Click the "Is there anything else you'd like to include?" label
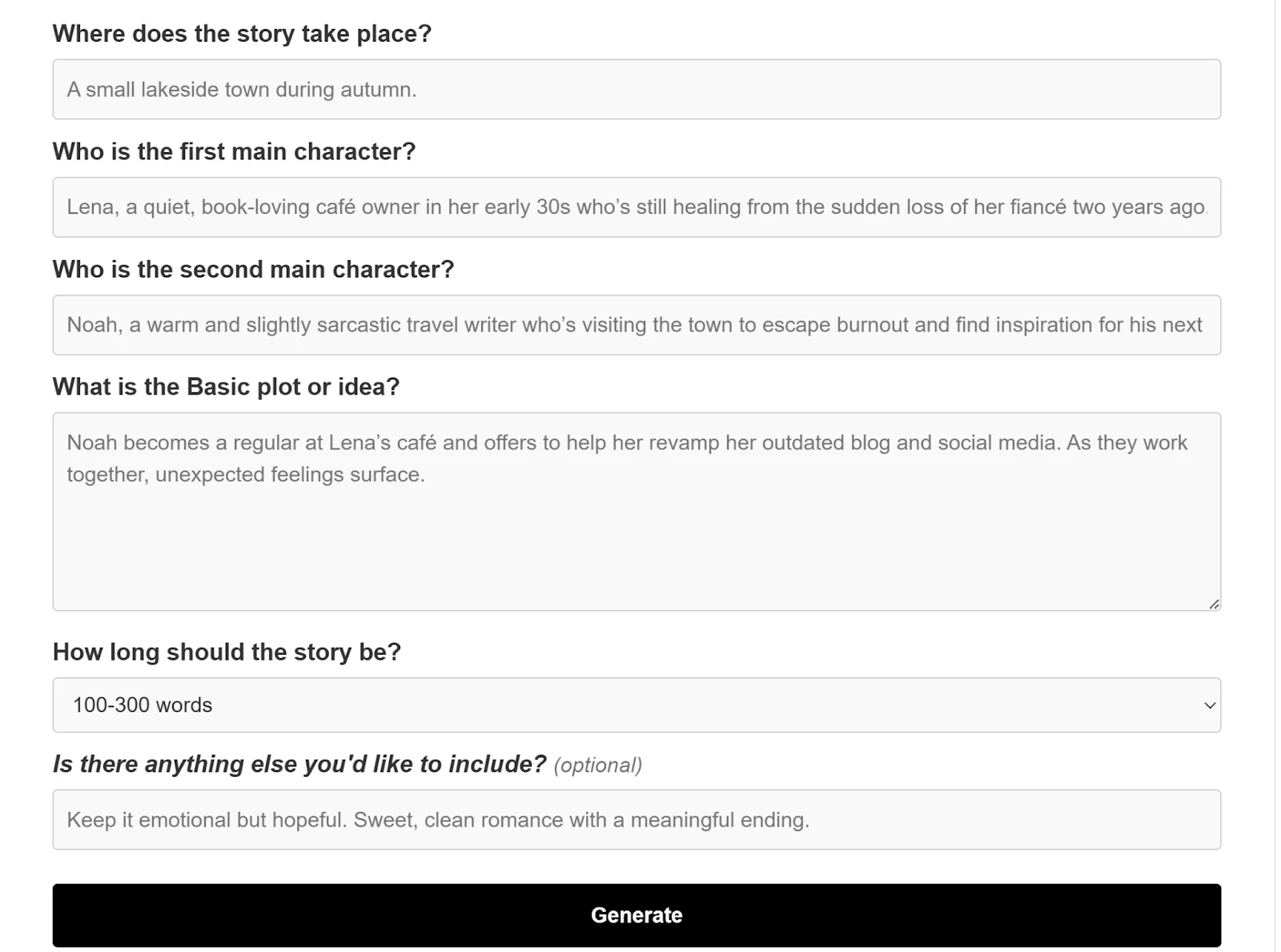The width and height of the screenshot is (1281, 952). [x=299, y=764]
